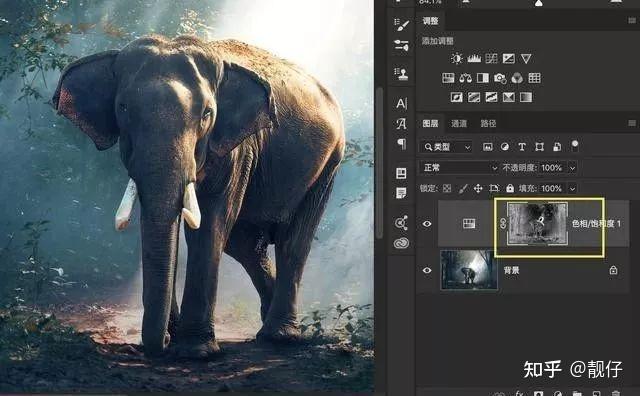The image size is (640, 396).
Task: Add an Invert adjustment
Action: [x=456, y=97]
